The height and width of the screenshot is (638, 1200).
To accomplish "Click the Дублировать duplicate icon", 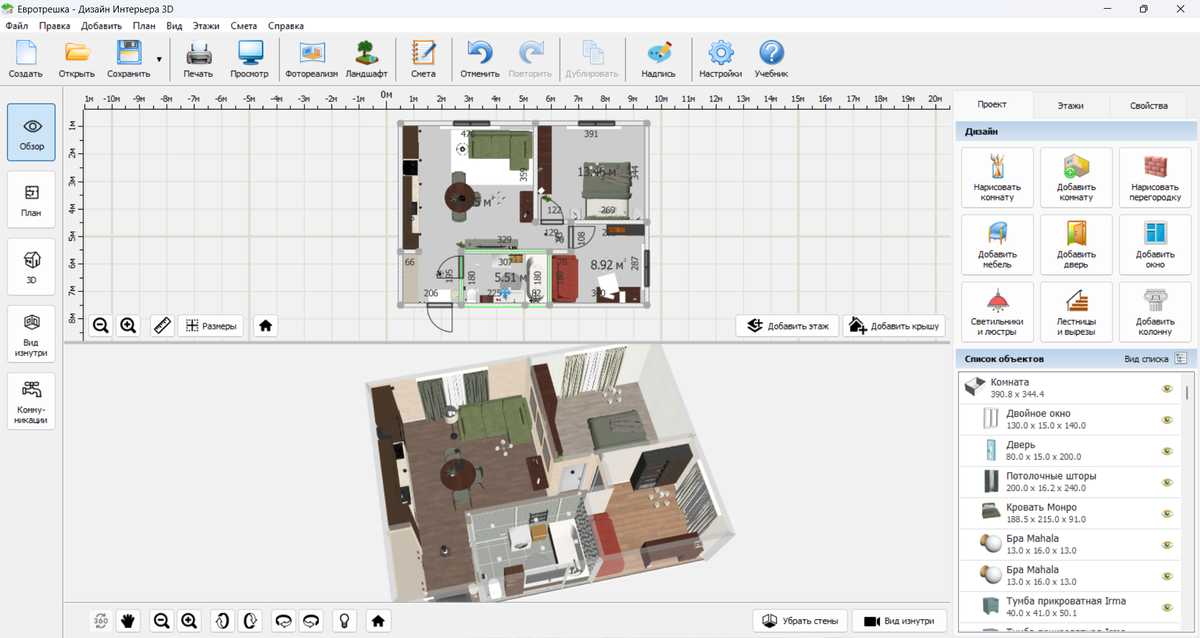I will pyautogui.click(x=593, y=59).
